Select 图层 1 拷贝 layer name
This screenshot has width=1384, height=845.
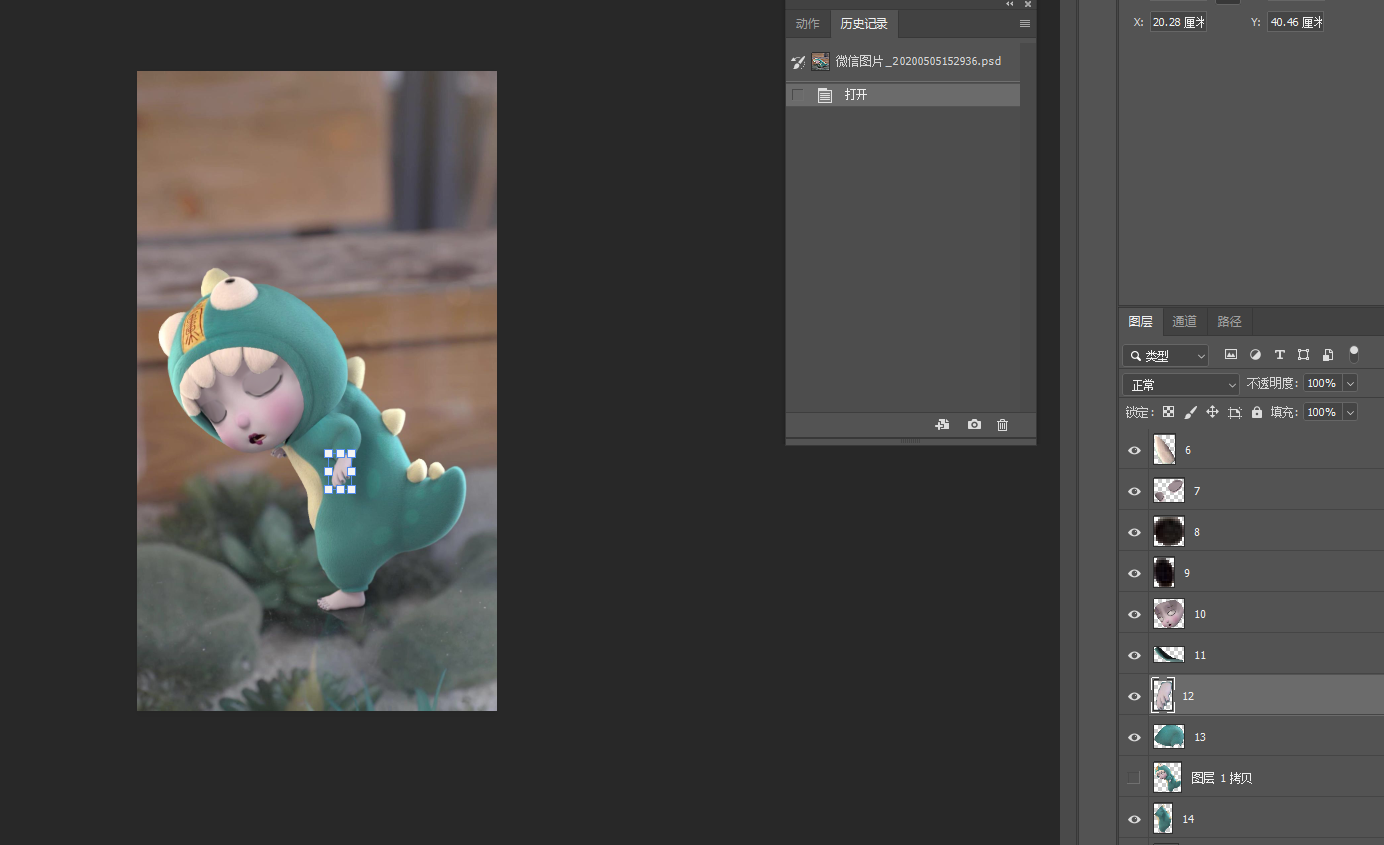point(1221,778)
